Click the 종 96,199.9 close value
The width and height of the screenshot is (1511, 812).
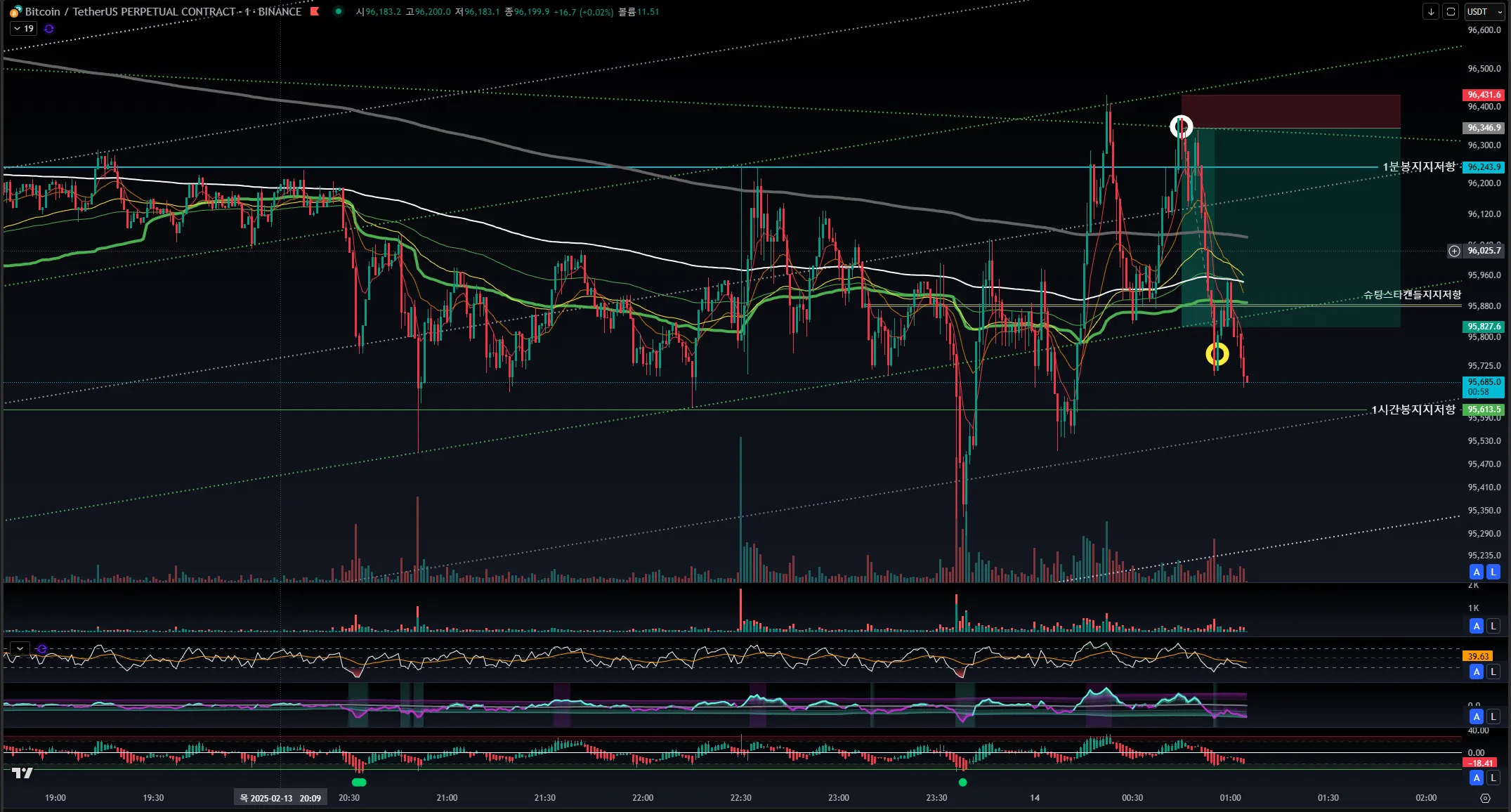(x=527, y=12)
